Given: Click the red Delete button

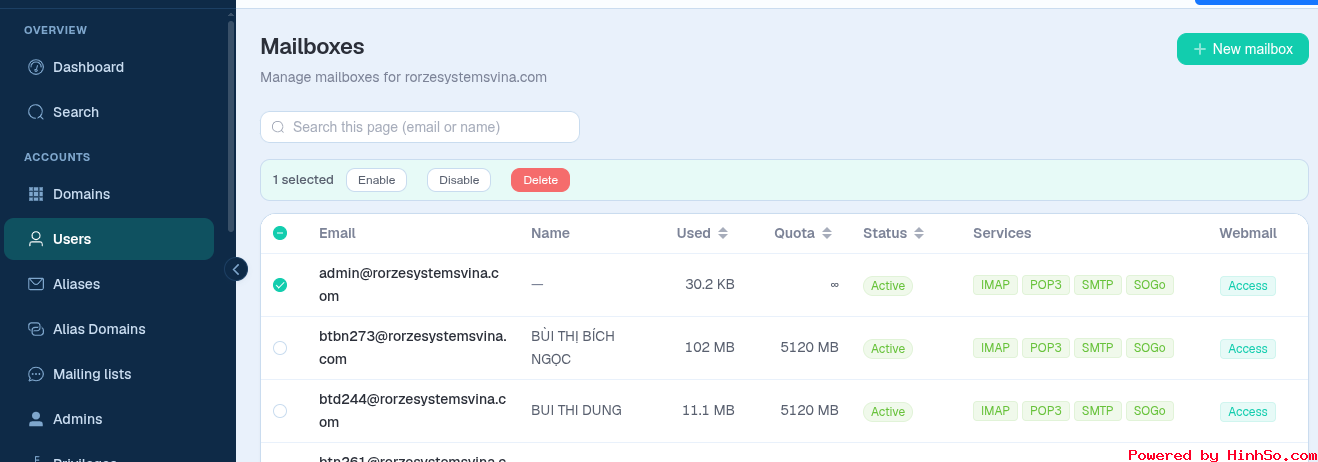Looking at the screenshot, I should coord(541,180).
